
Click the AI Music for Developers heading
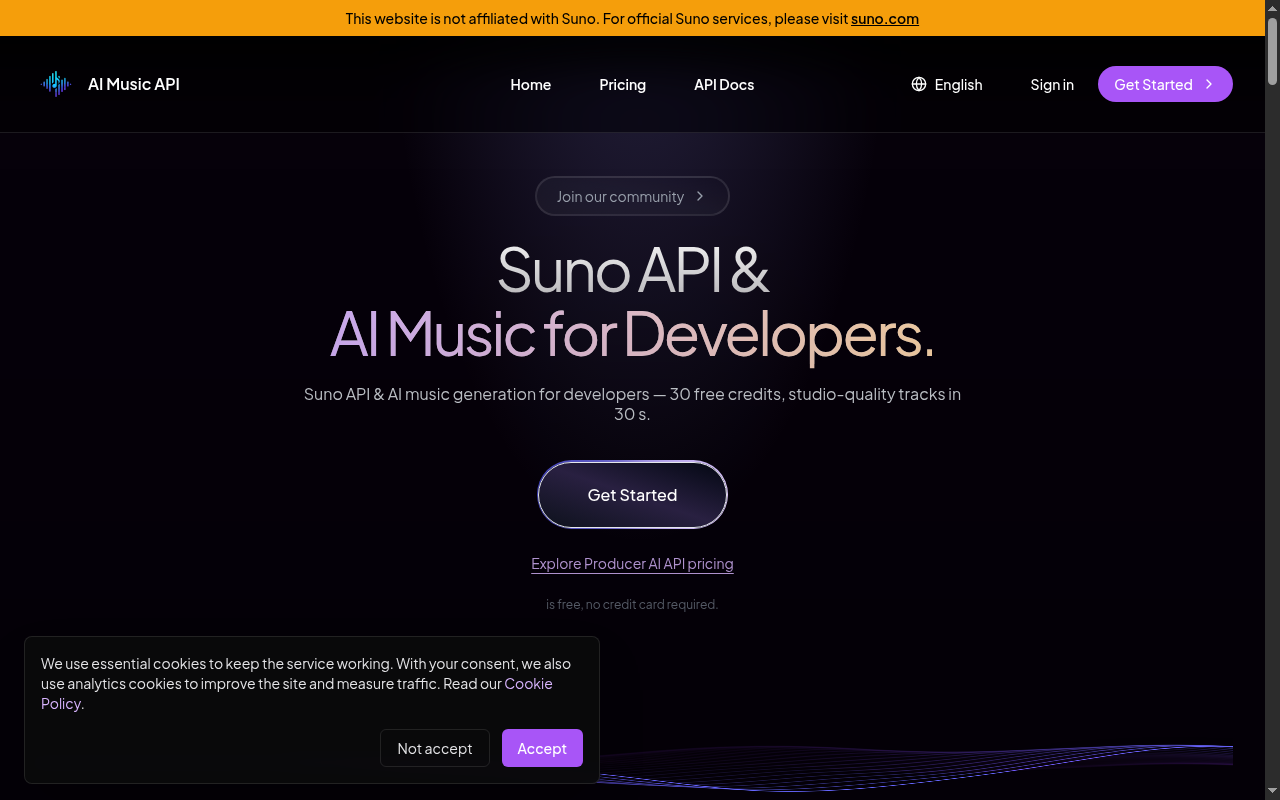tap(632, 333)
